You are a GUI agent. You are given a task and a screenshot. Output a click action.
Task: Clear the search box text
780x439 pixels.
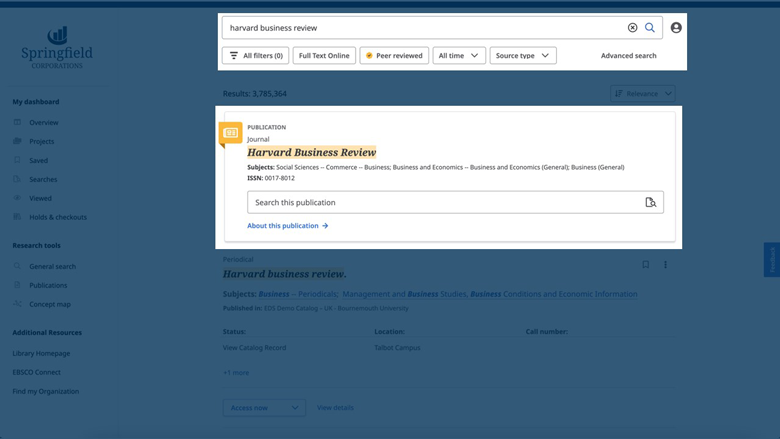632,28
